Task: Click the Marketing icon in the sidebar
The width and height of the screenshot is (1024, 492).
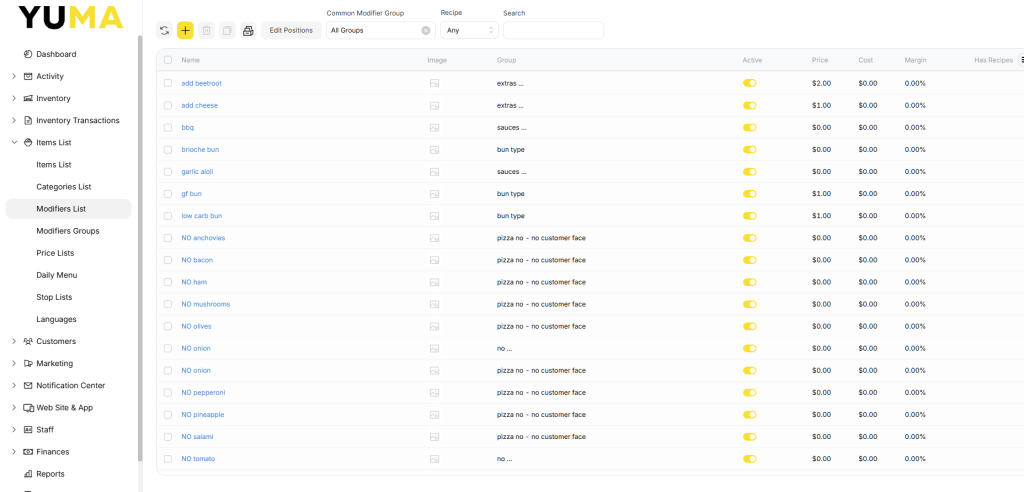Action: 27,363
